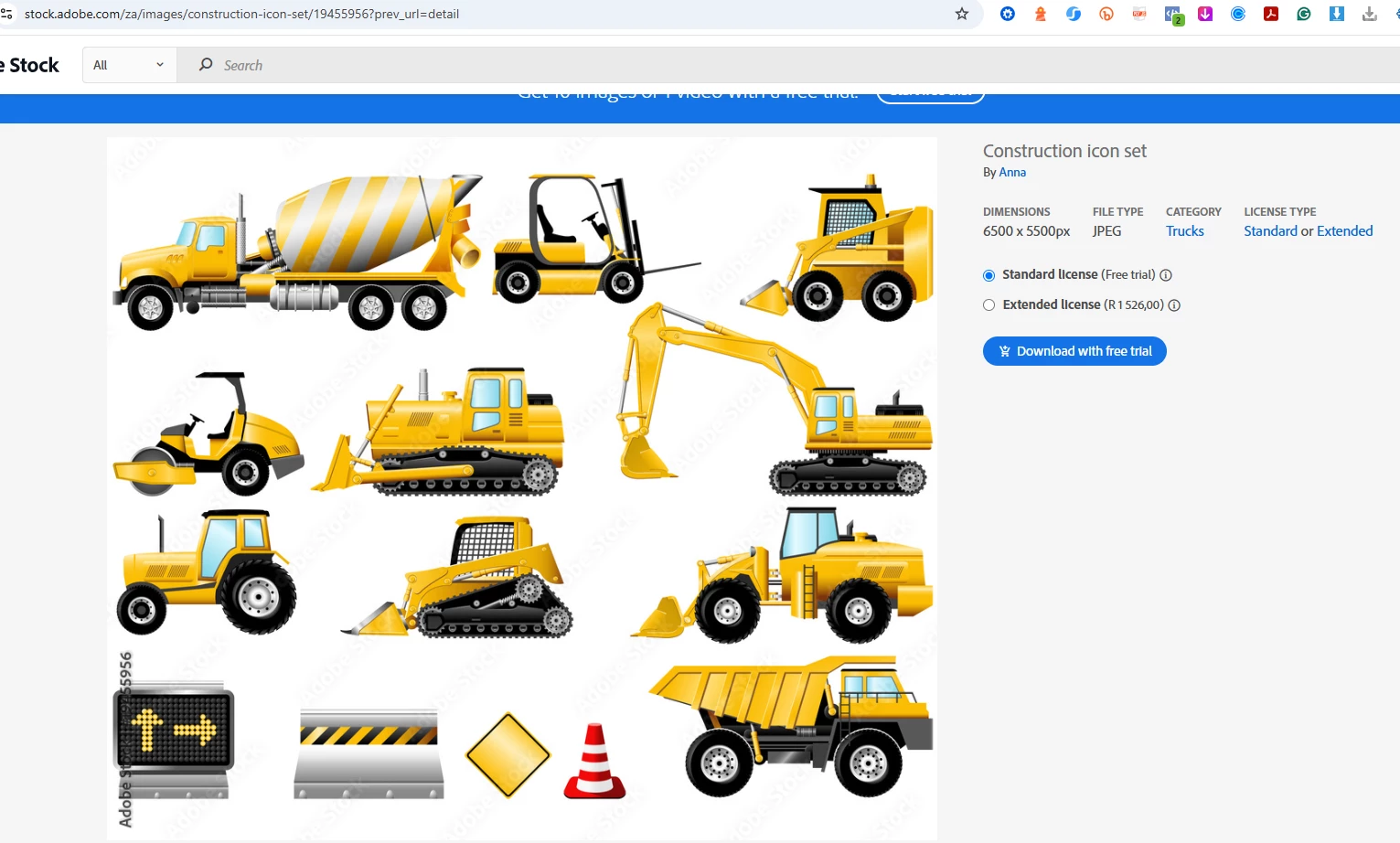
Task: Click the code extension with badge 2
Action: (1173, 15)
